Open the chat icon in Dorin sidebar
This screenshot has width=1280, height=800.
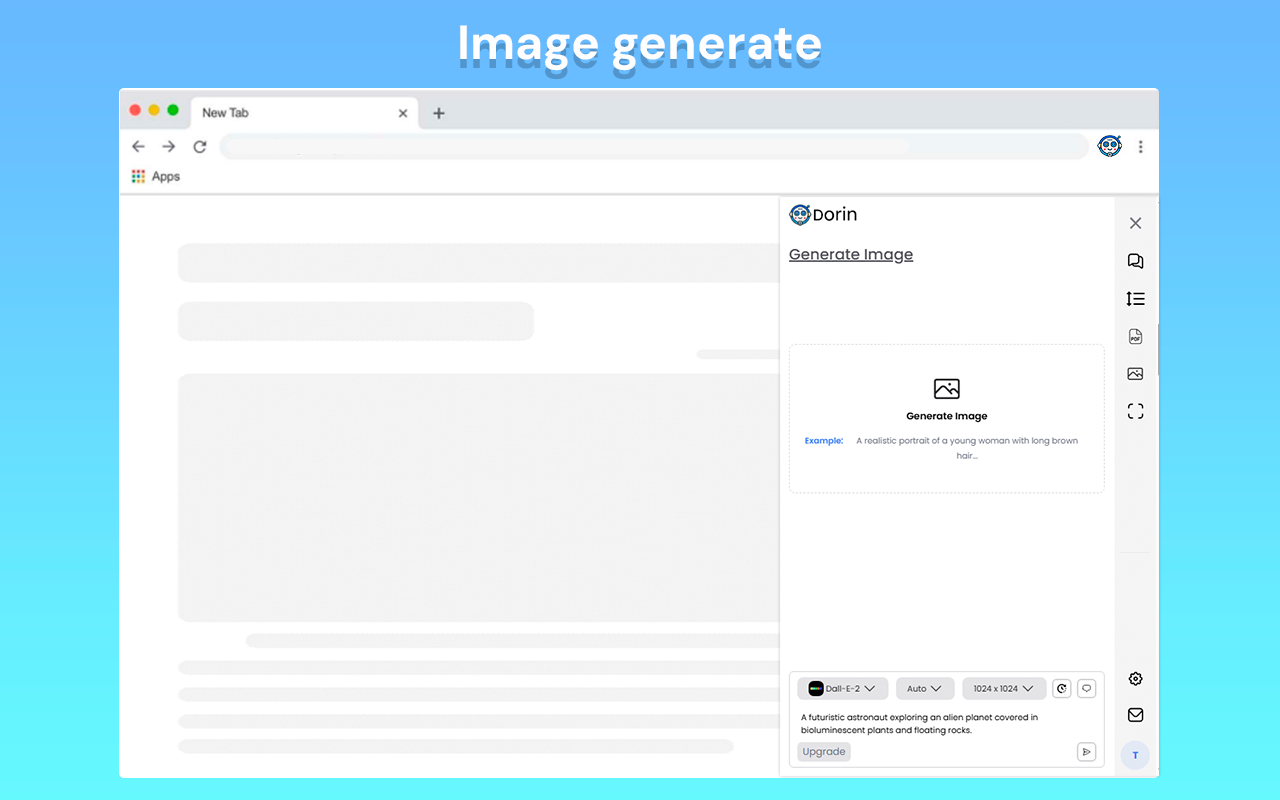click(1135, 261)
